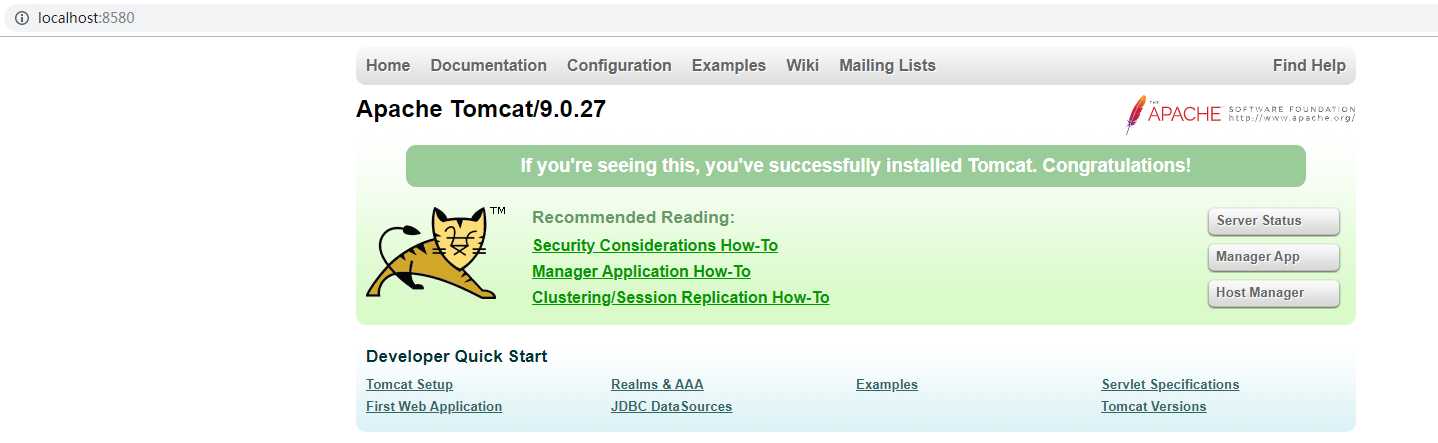
Task: Click Find Help in the navigation bar
Action: point(1309,66)
